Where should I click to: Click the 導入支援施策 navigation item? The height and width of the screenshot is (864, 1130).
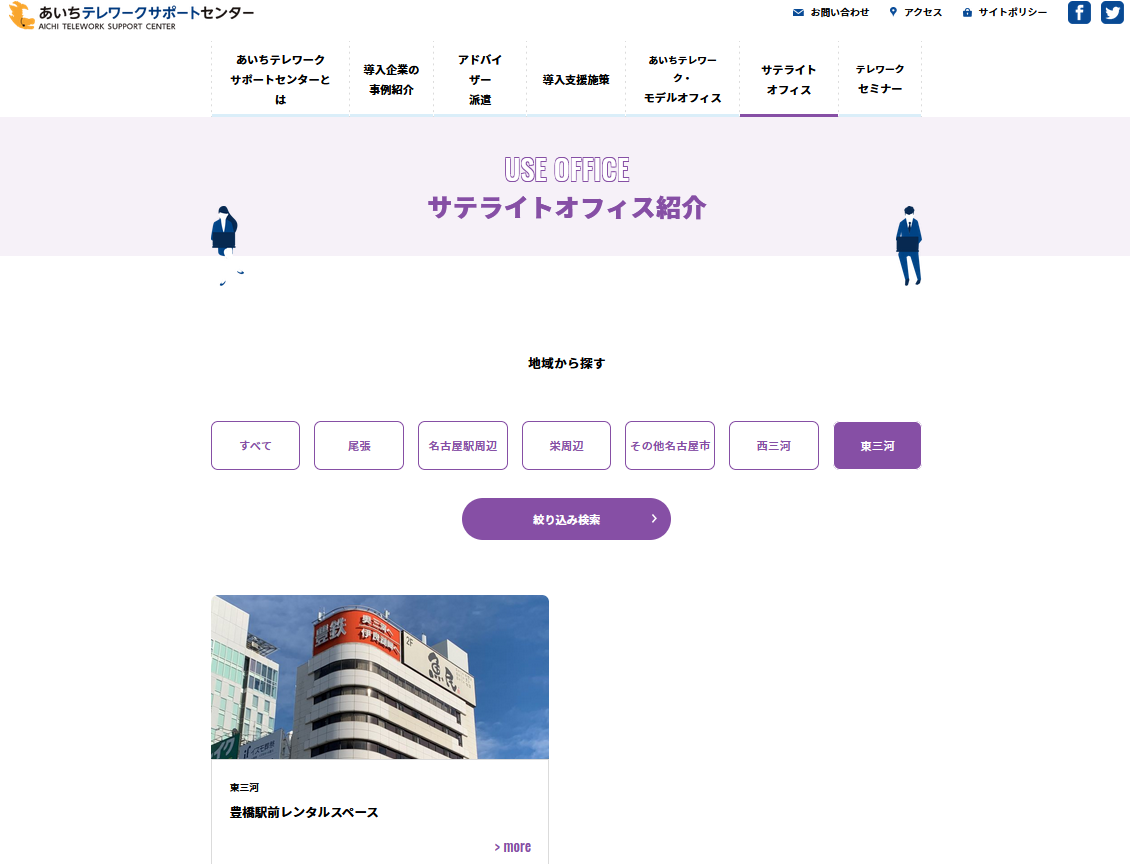[x=576, y=80]
